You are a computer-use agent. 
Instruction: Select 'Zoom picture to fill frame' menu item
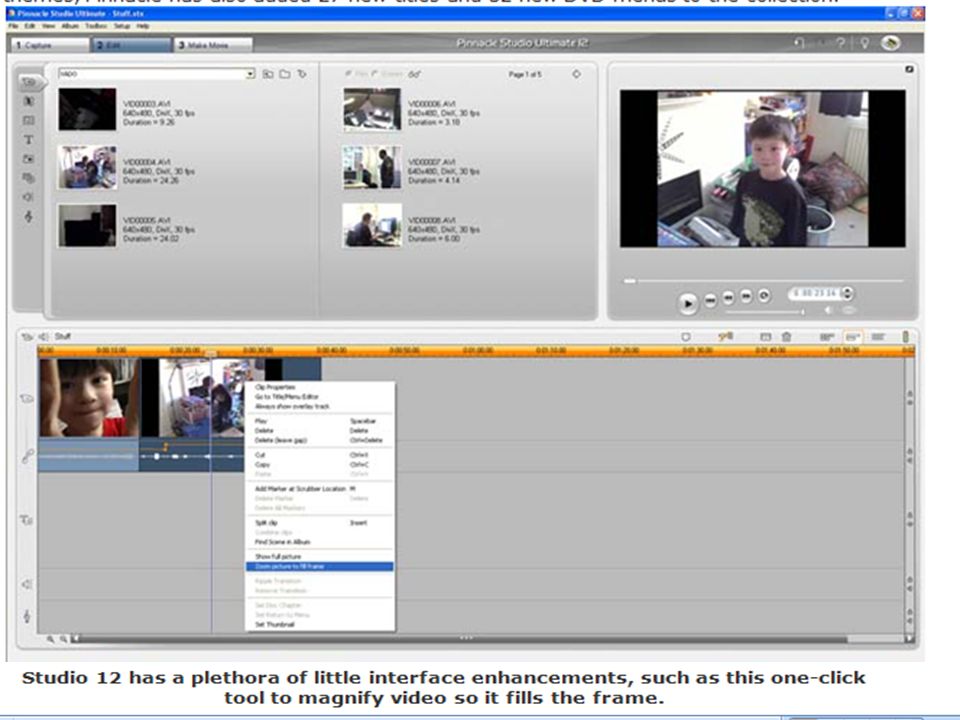[320, 566]
